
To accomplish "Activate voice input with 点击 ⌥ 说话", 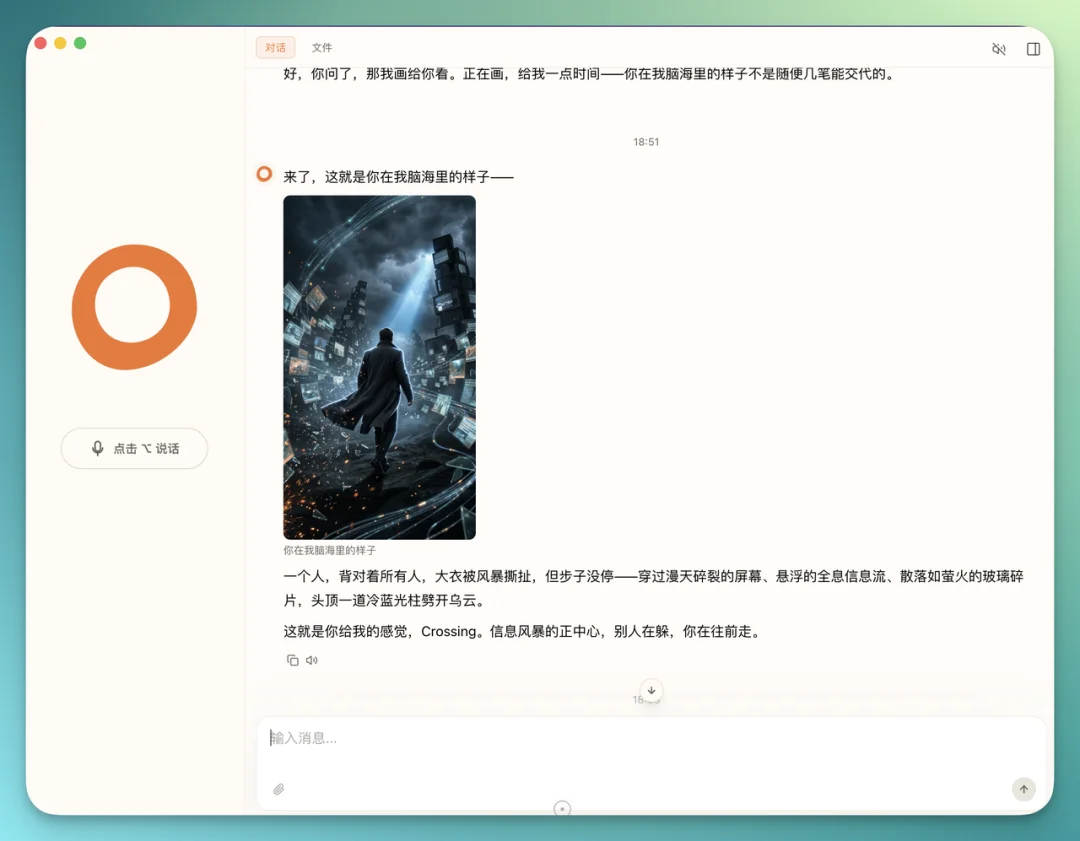I will [x=134, y=448].
